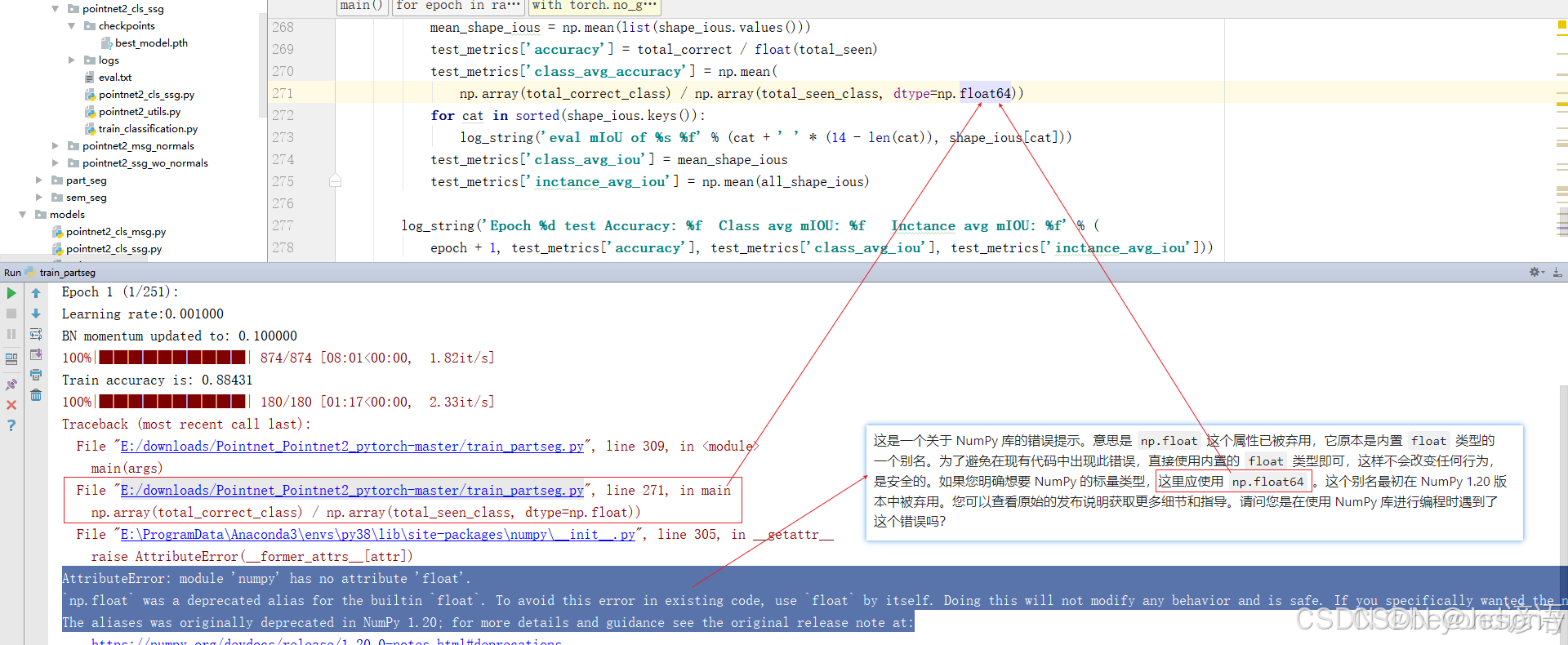
Task: Open the numpy __init__.py traceback link
Action: pos(377,535)
